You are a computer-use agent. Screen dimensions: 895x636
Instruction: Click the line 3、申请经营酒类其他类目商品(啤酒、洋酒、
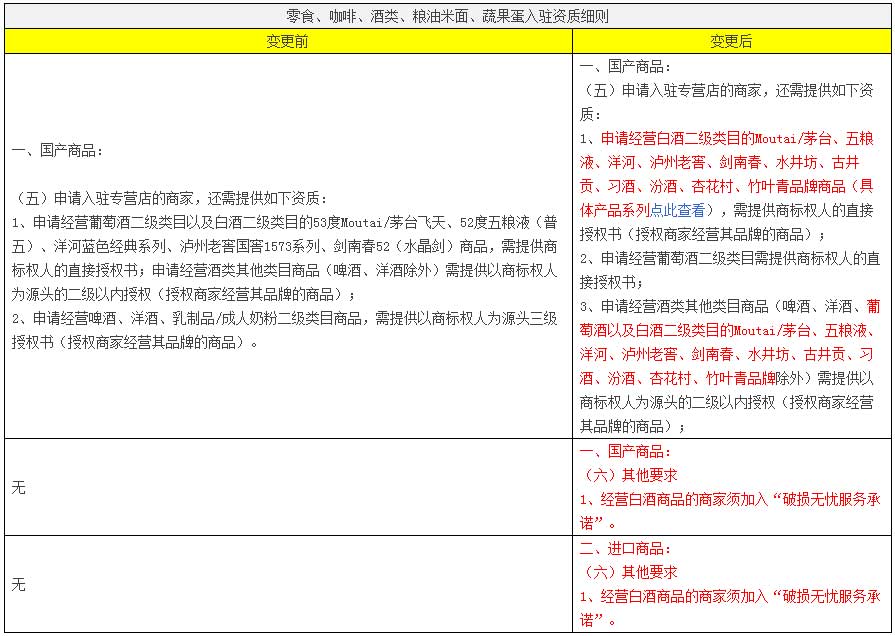click(x=729, y=306)
